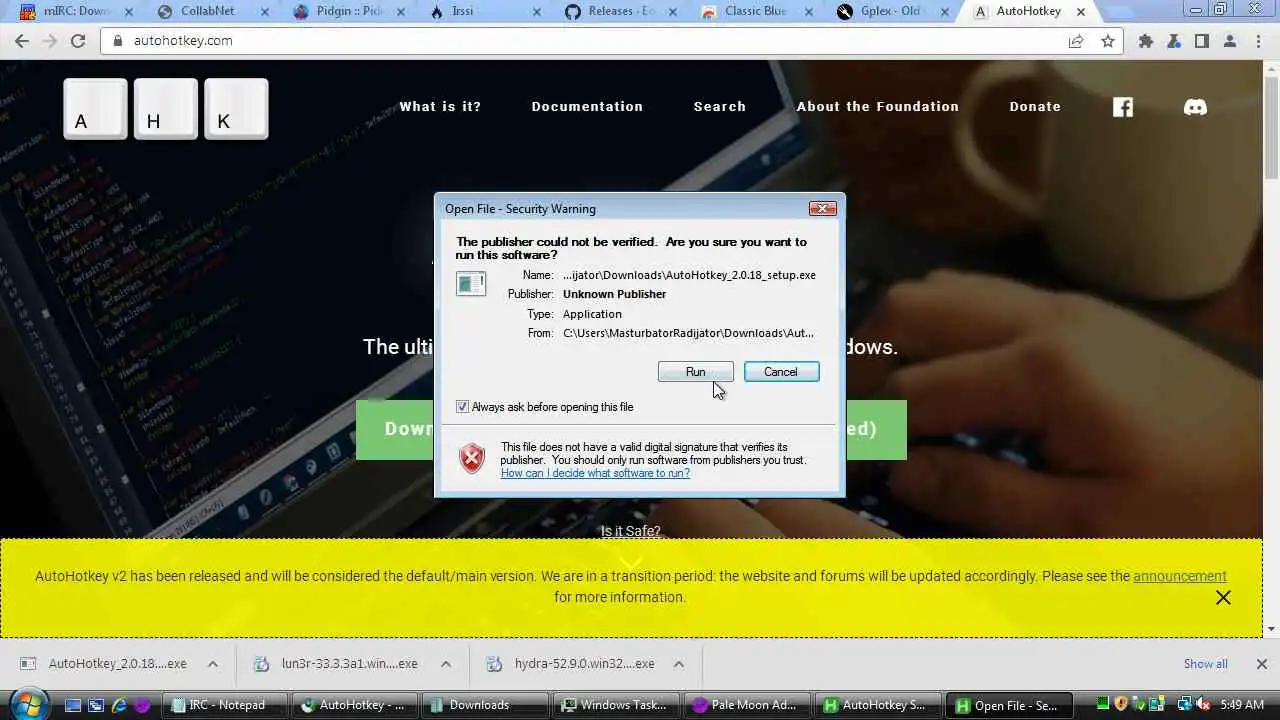Expand options for lun3r-33.3.3a1 download
The height and width of the screenshot is (720, 1280).
coord(446,664)
